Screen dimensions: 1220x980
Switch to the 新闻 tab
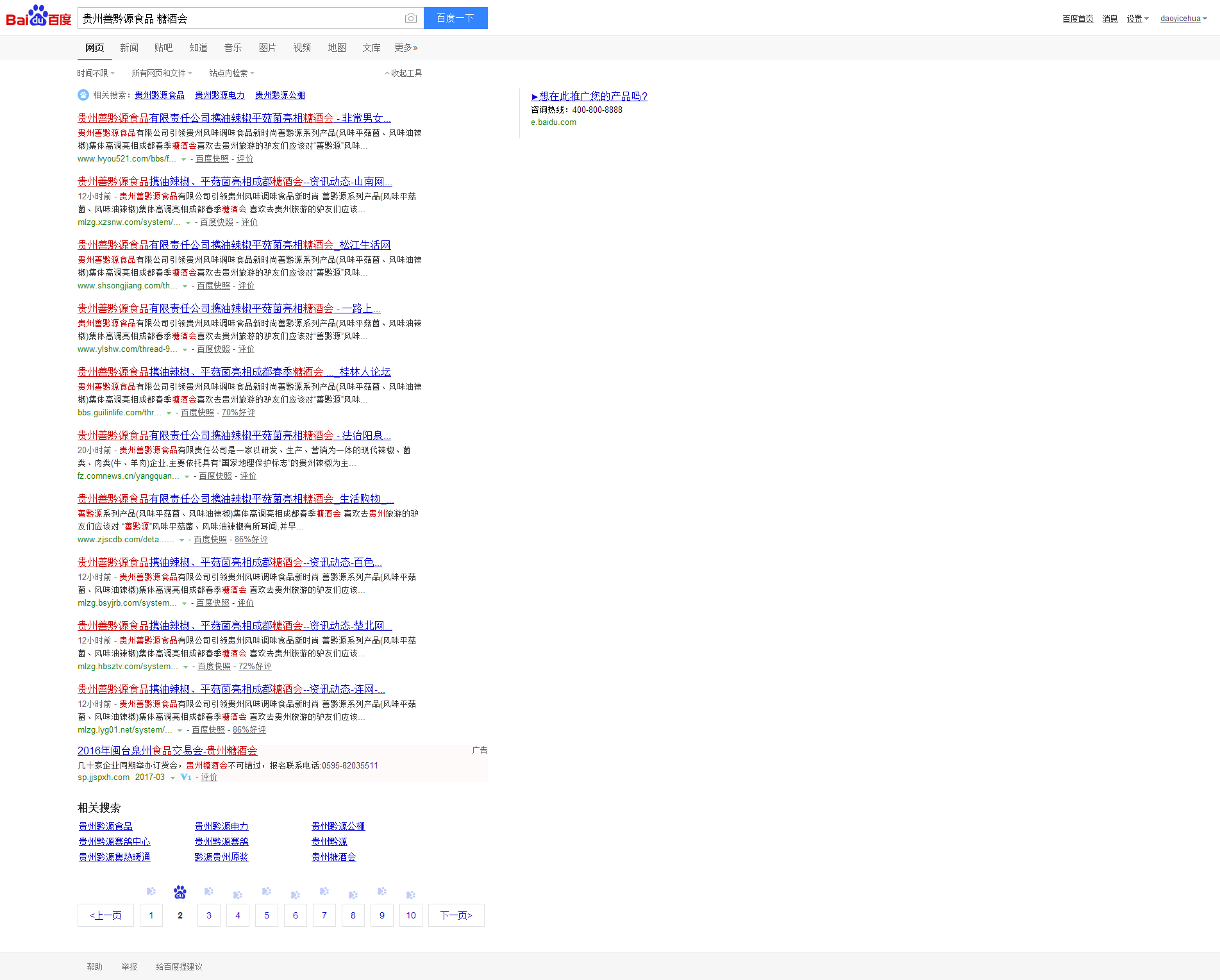[129, 47]
